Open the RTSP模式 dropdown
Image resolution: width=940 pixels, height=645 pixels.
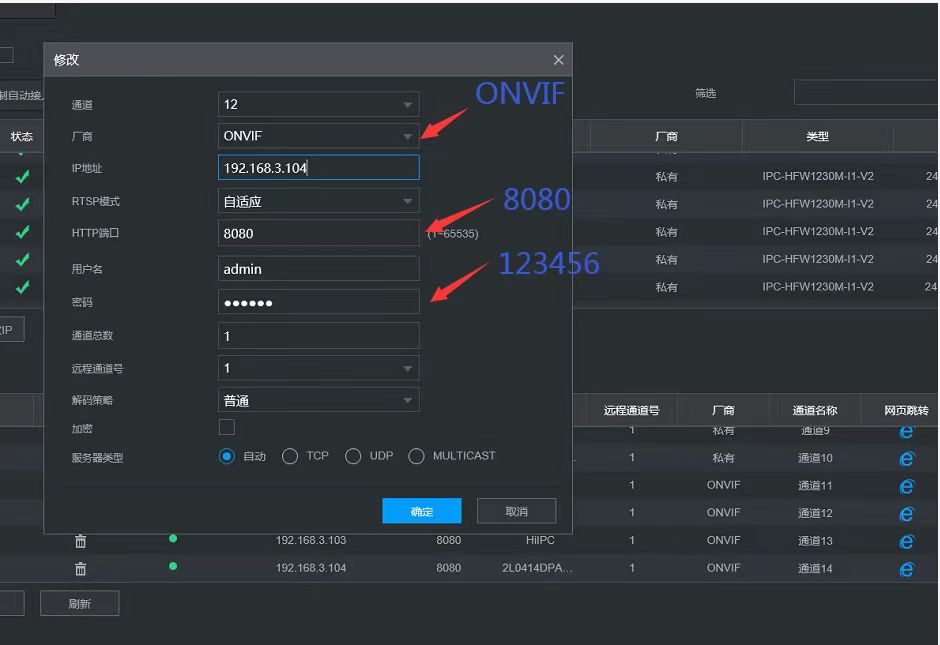coord(318,201)
